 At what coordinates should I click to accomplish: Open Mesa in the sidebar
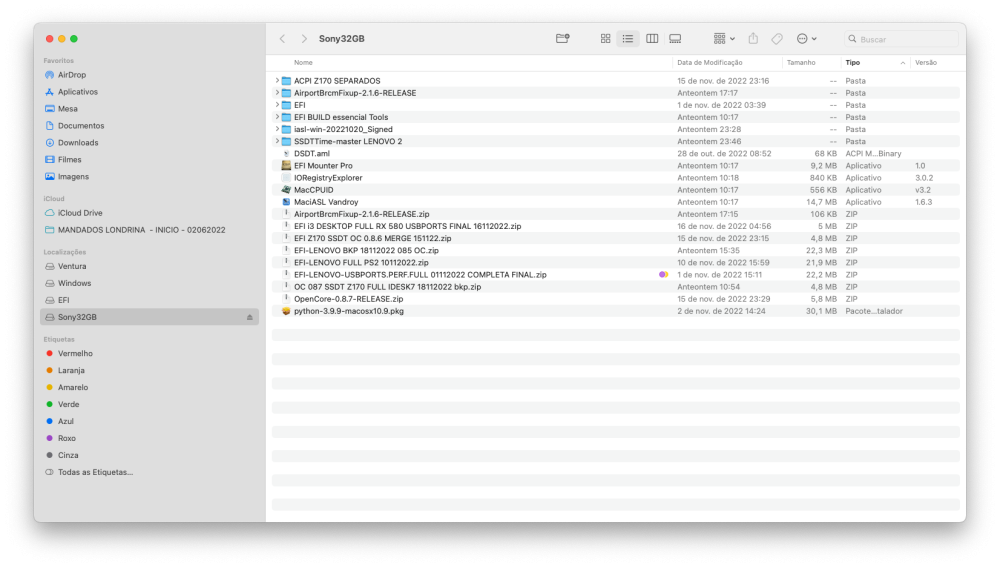(x=68, y=109)
